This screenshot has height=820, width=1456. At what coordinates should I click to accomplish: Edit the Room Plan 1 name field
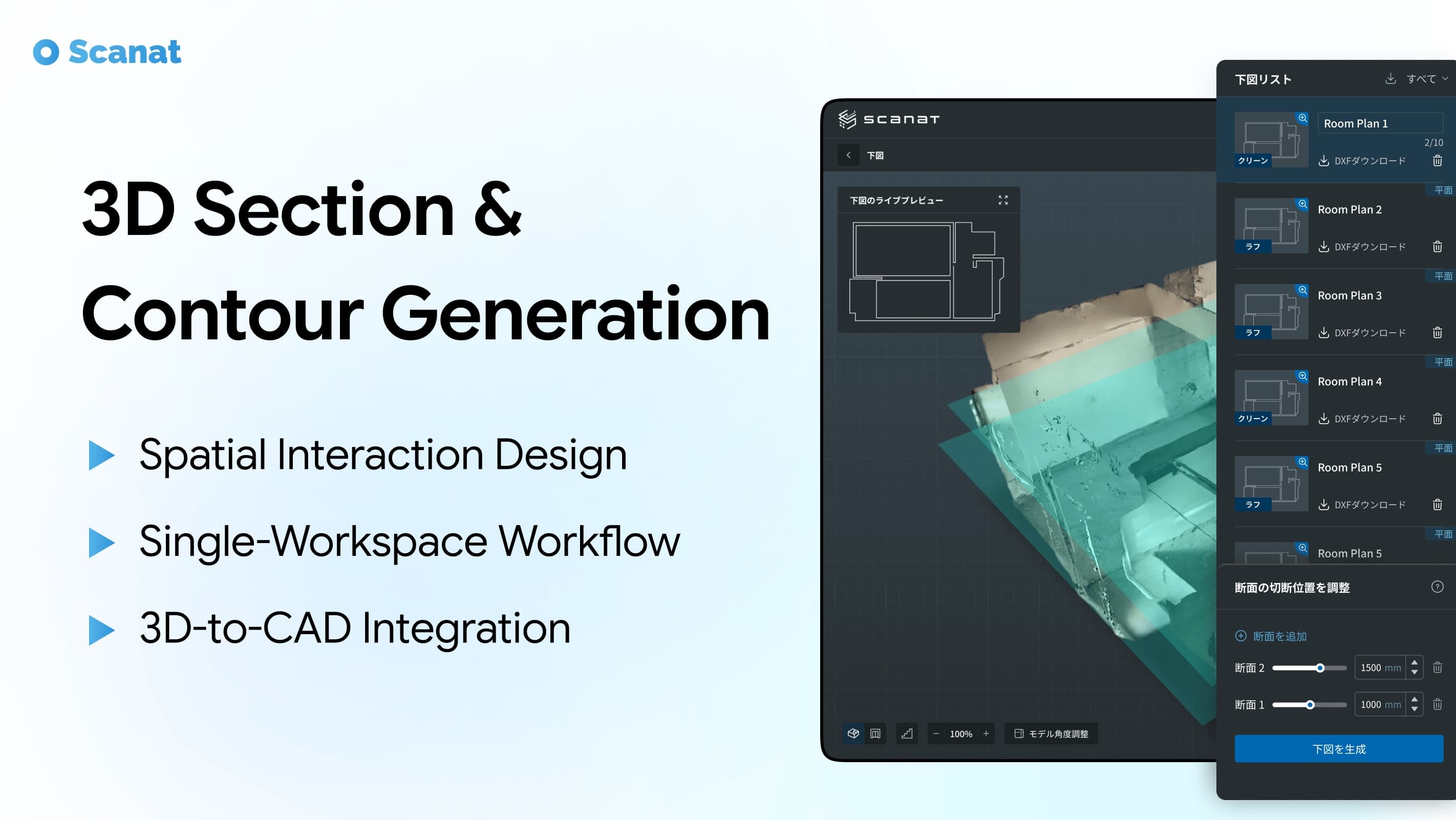tap(1380, 123)
